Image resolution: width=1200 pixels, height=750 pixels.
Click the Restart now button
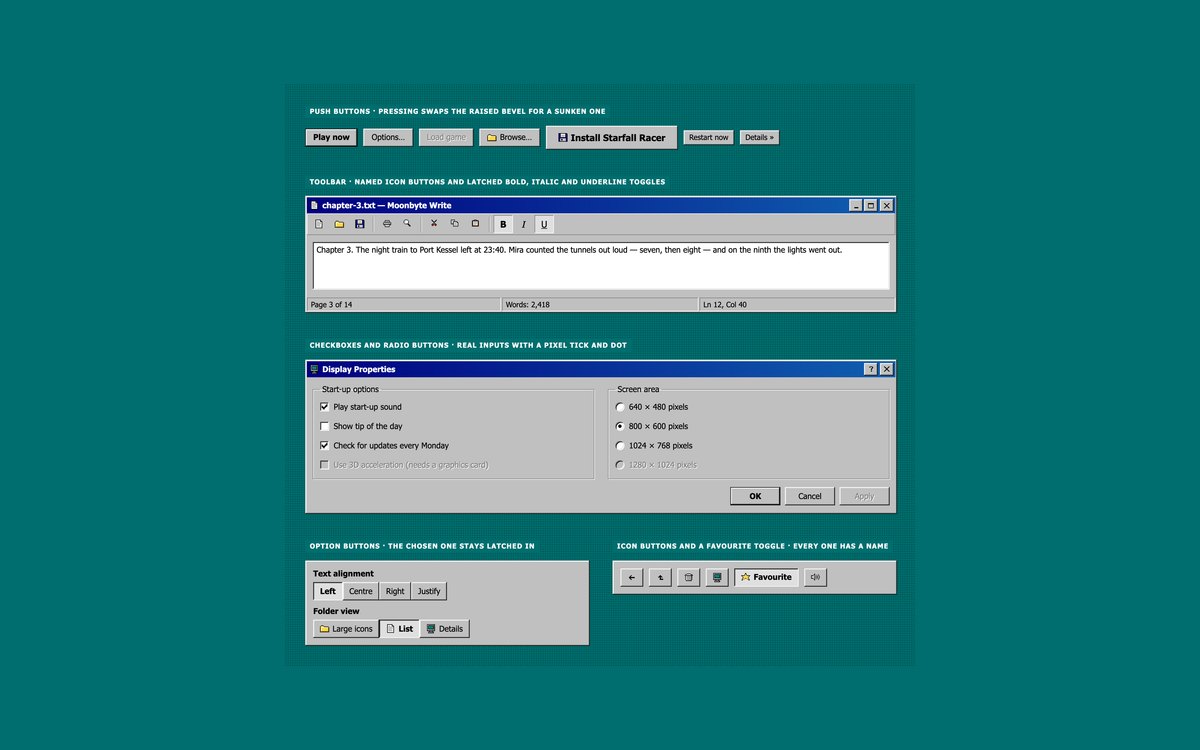point(708,137)
